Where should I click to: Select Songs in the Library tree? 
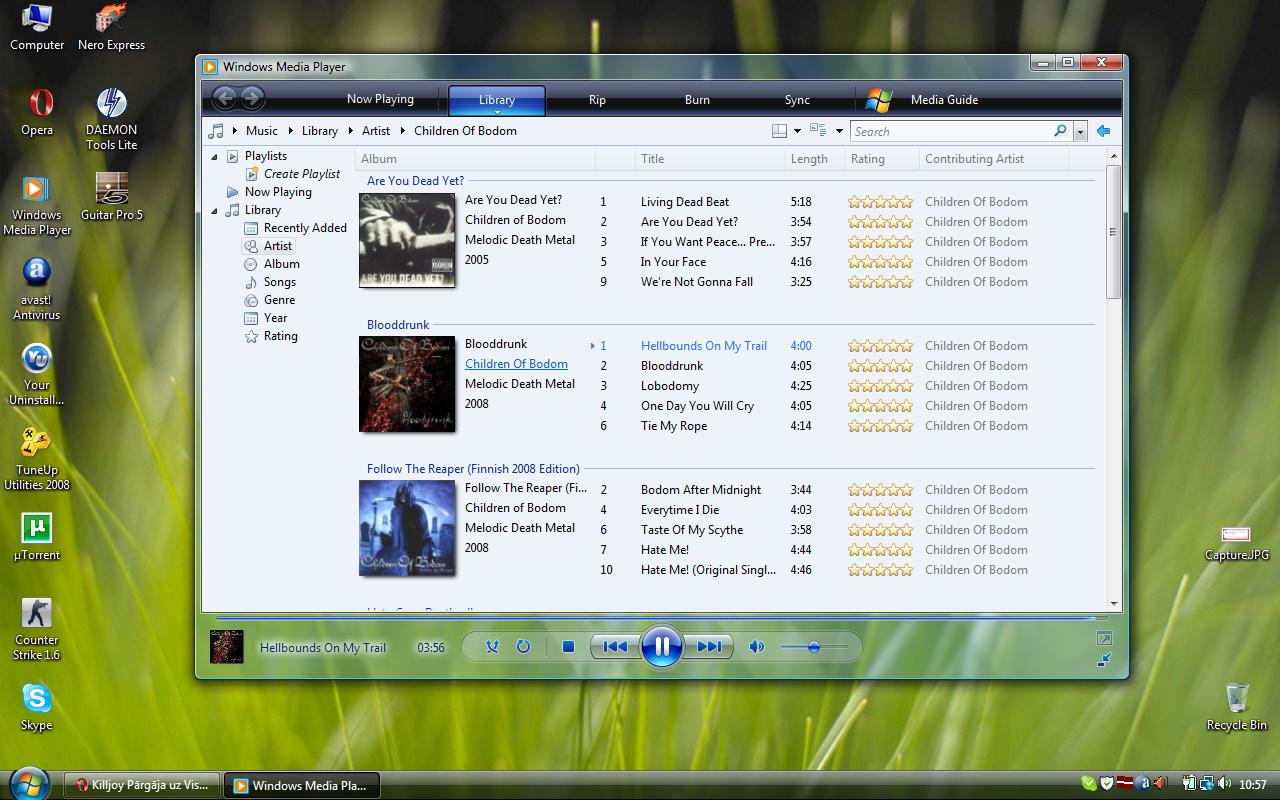pyautogui.click(x=280, y=282)
